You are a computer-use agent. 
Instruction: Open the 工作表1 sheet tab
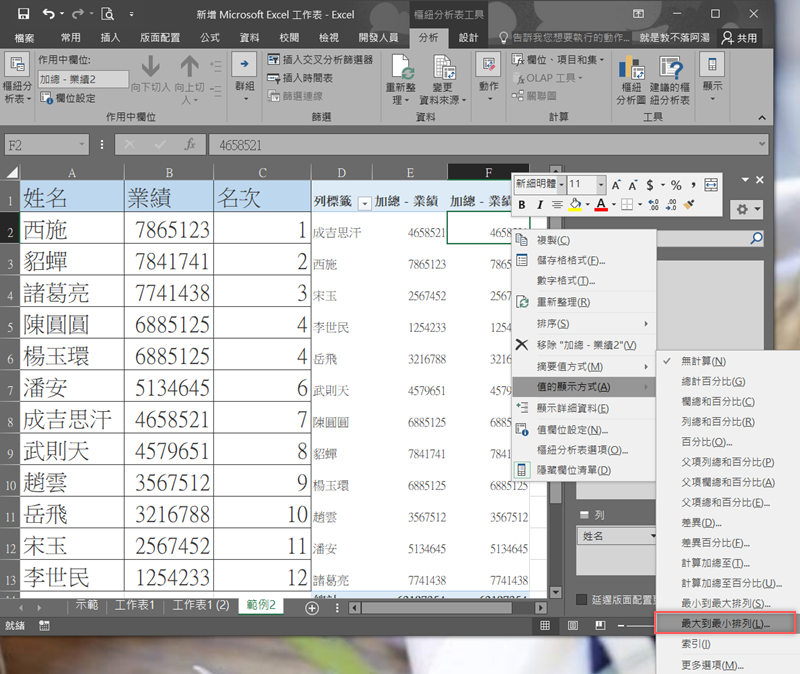[x=134, y=605]
